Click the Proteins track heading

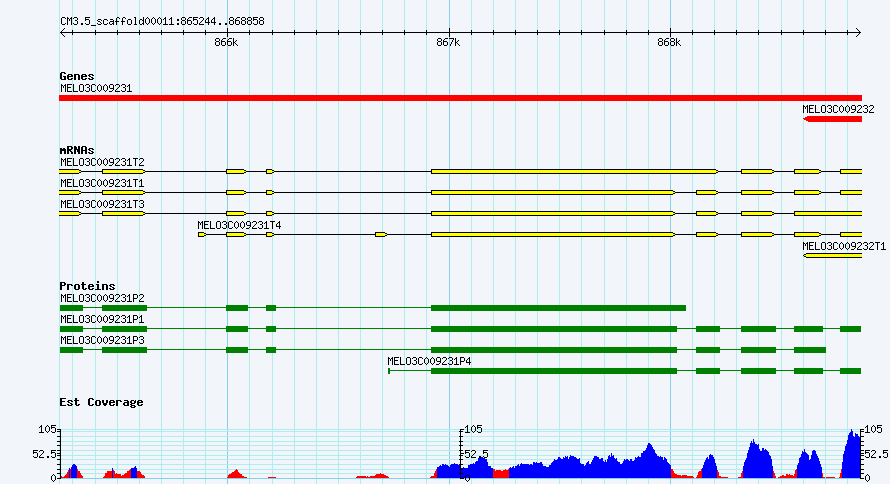[87, 286]
